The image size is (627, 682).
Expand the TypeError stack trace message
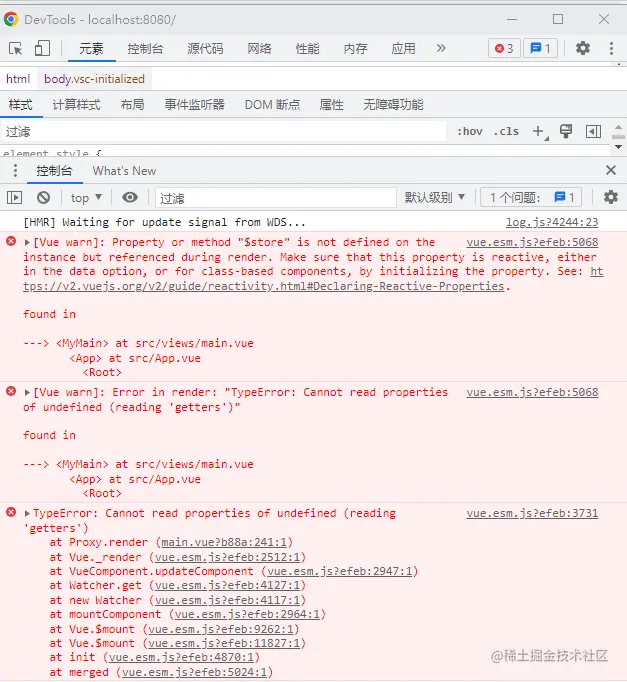coord(27,513)
